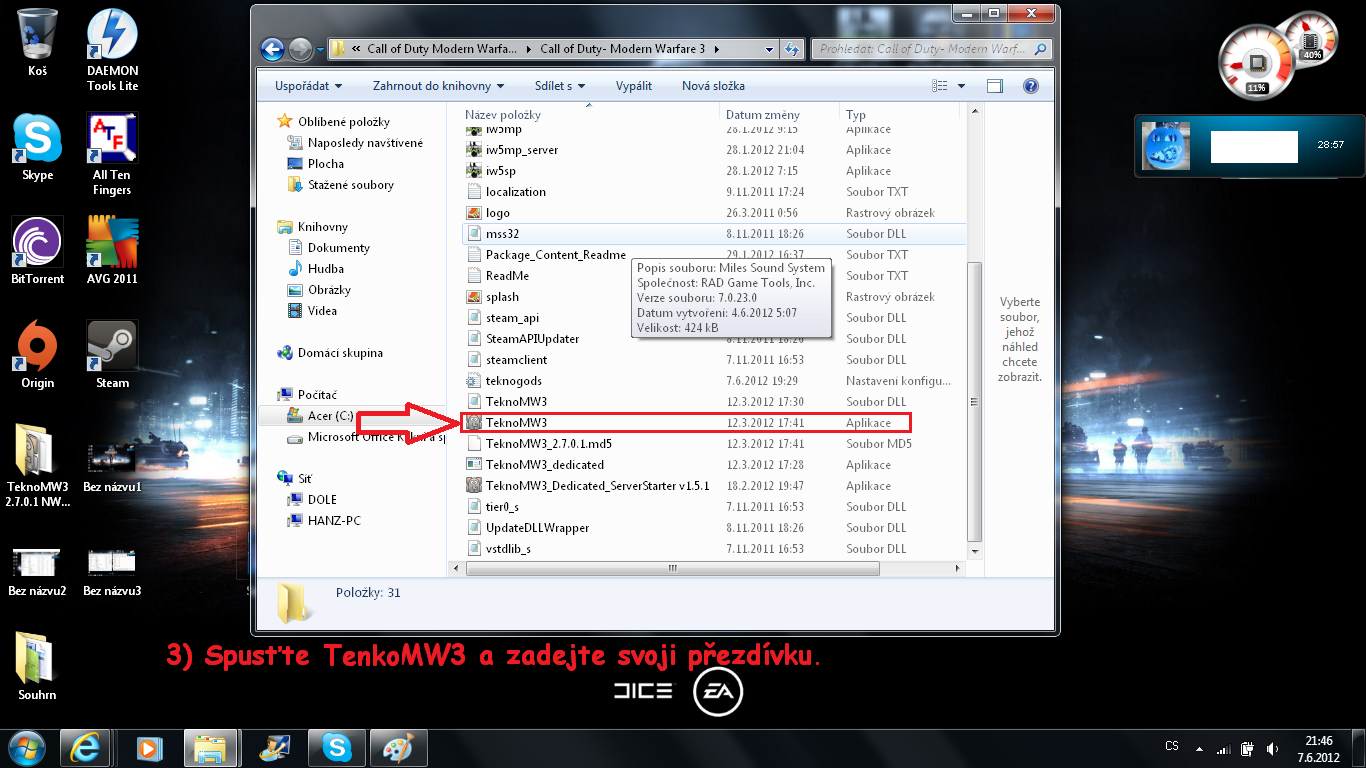Viewport: 1366px width, 768px height.
Task: Open Bez názvu1 desktop image
Action: pyautogui.click(x=112, y=467)
